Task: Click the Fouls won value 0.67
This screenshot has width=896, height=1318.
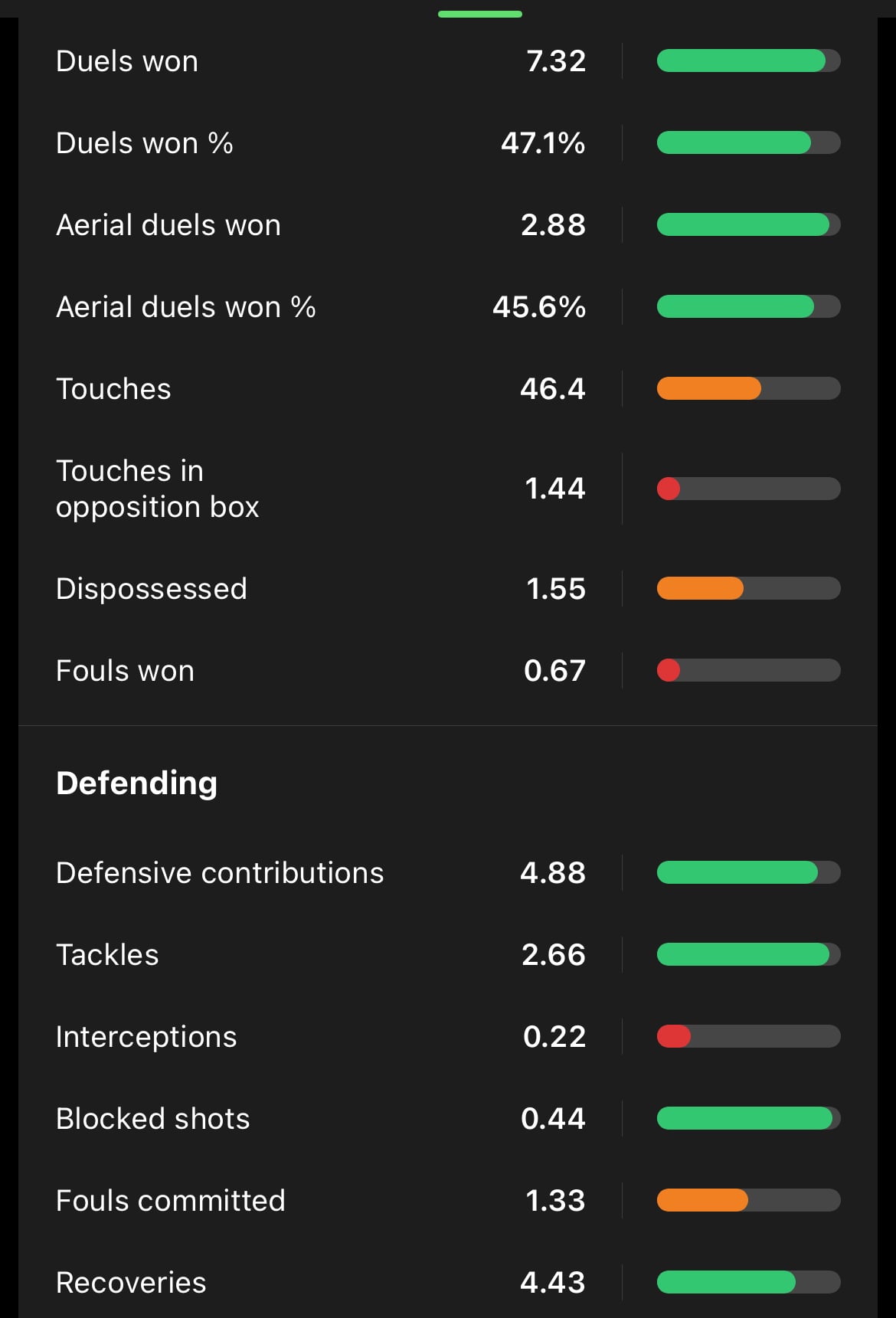Action: click(554, 671)
